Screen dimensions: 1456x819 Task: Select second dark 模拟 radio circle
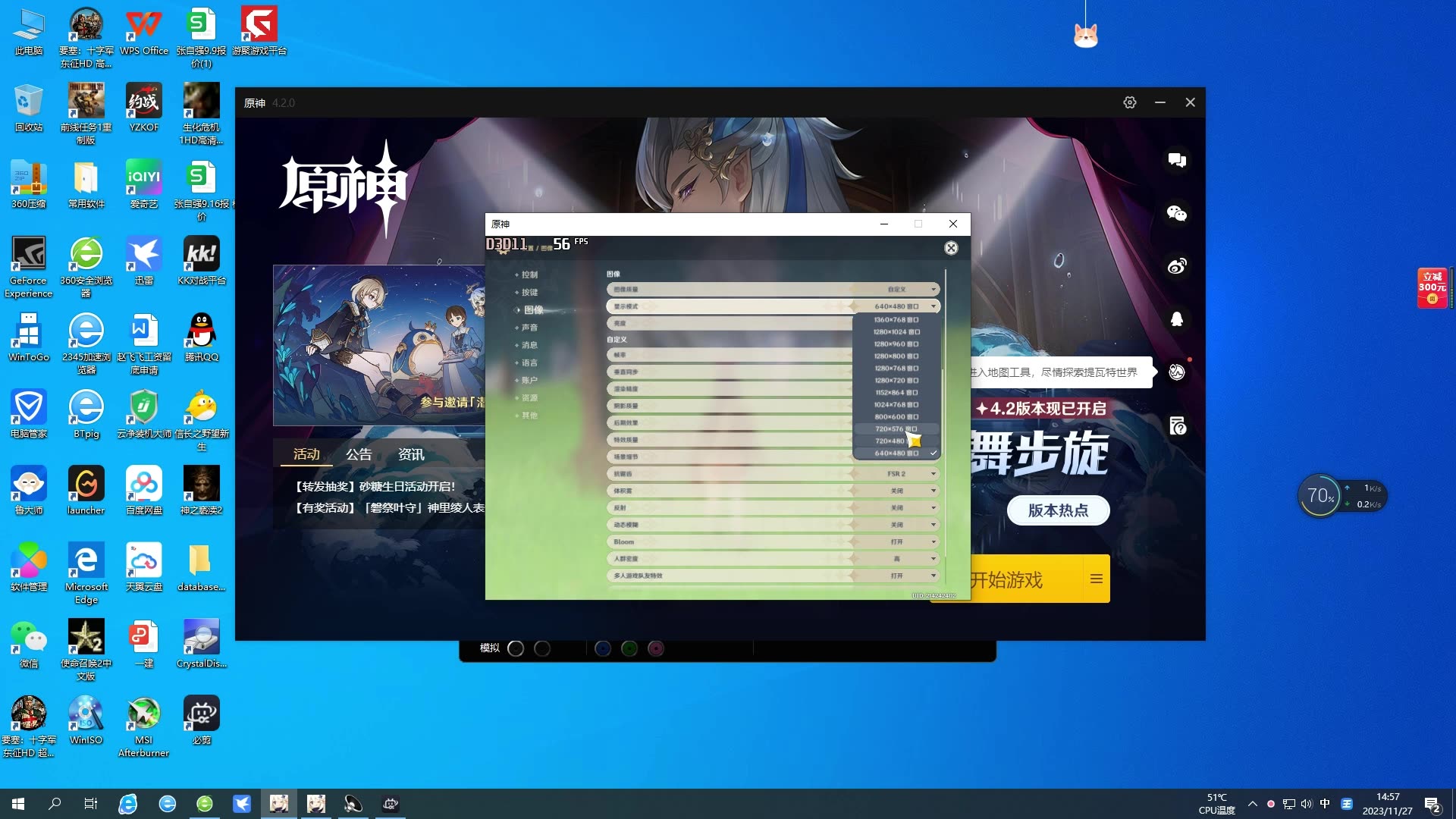(542, 648)
